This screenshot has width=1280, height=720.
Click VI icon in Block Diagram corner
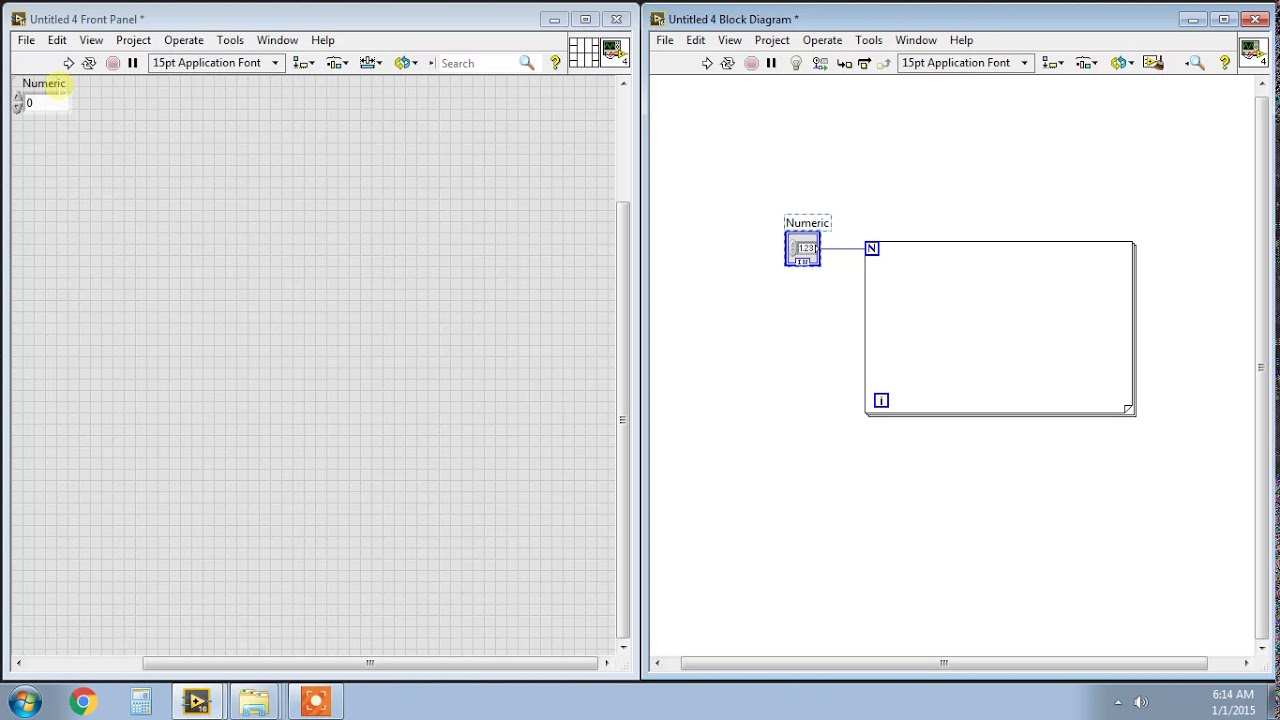tap(1253, 53)
